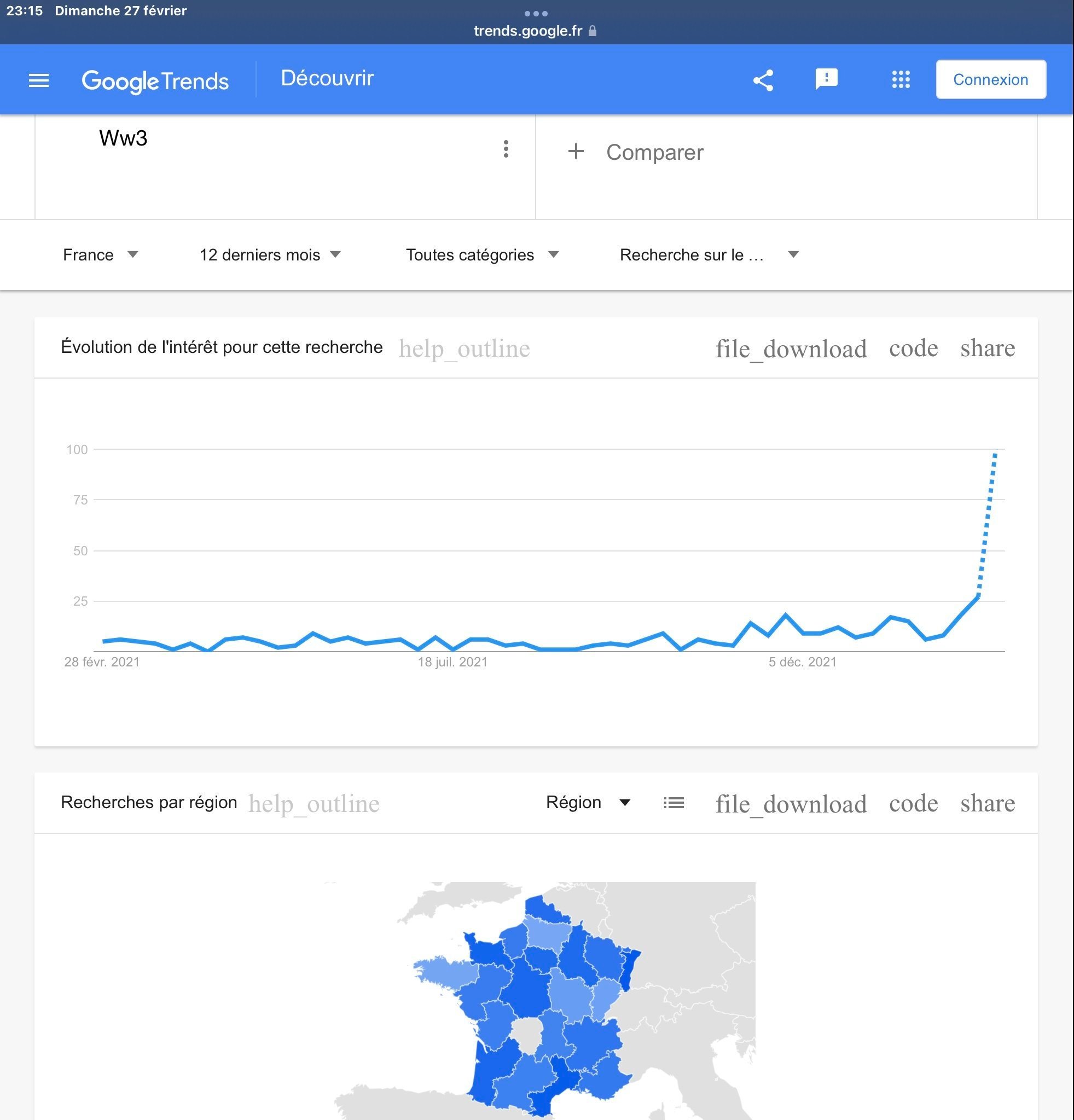Click the share icon in header

point(763,80)
